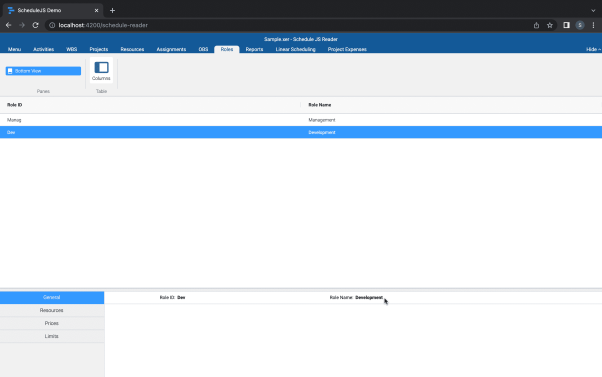Close the ScheduleJS Demo tab
Screen dimensions: 602x377
pos(96,10)
